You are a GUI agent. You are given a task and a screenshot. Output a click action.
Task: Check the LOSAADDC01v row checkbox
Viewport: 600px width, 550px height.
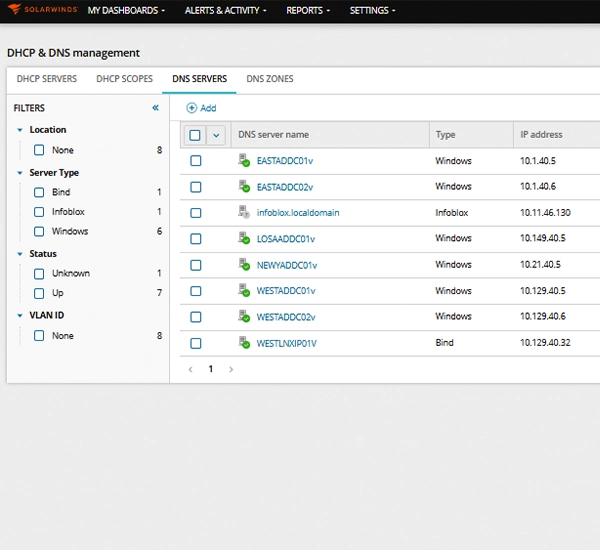point(196,239)
